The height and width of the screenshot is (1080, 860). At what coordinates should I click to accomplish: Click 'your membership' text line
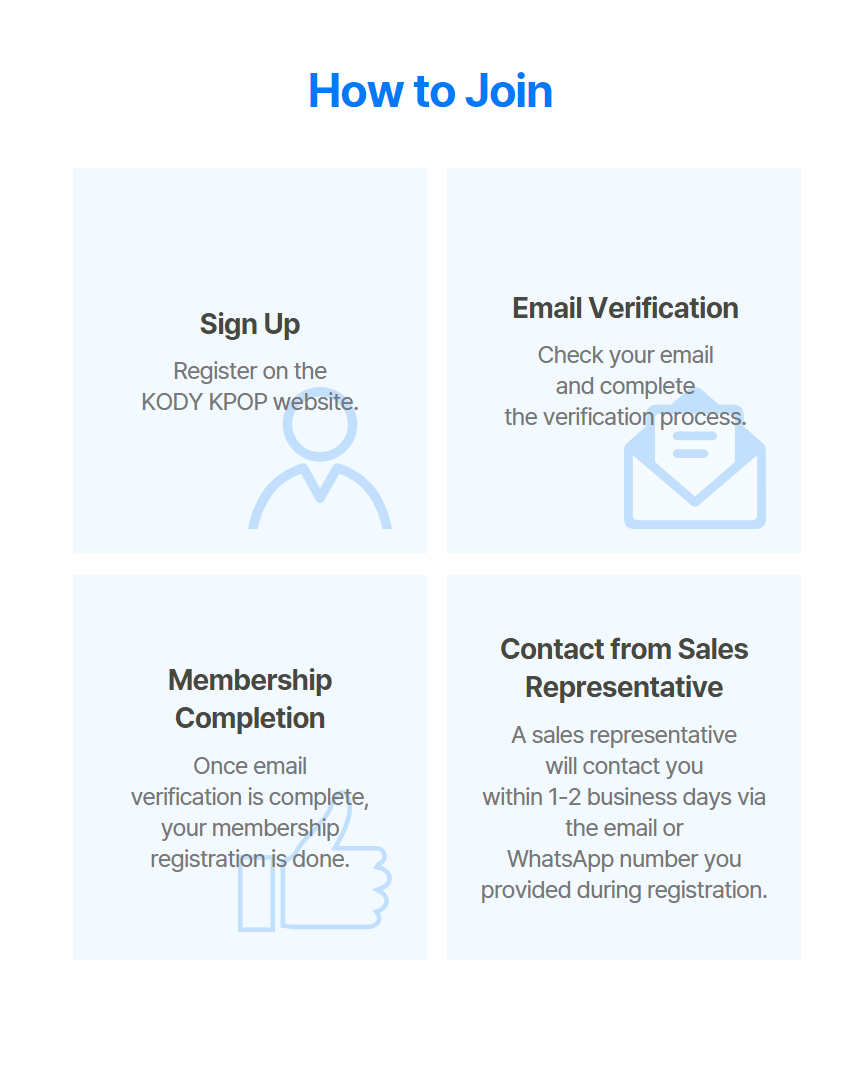250,828
